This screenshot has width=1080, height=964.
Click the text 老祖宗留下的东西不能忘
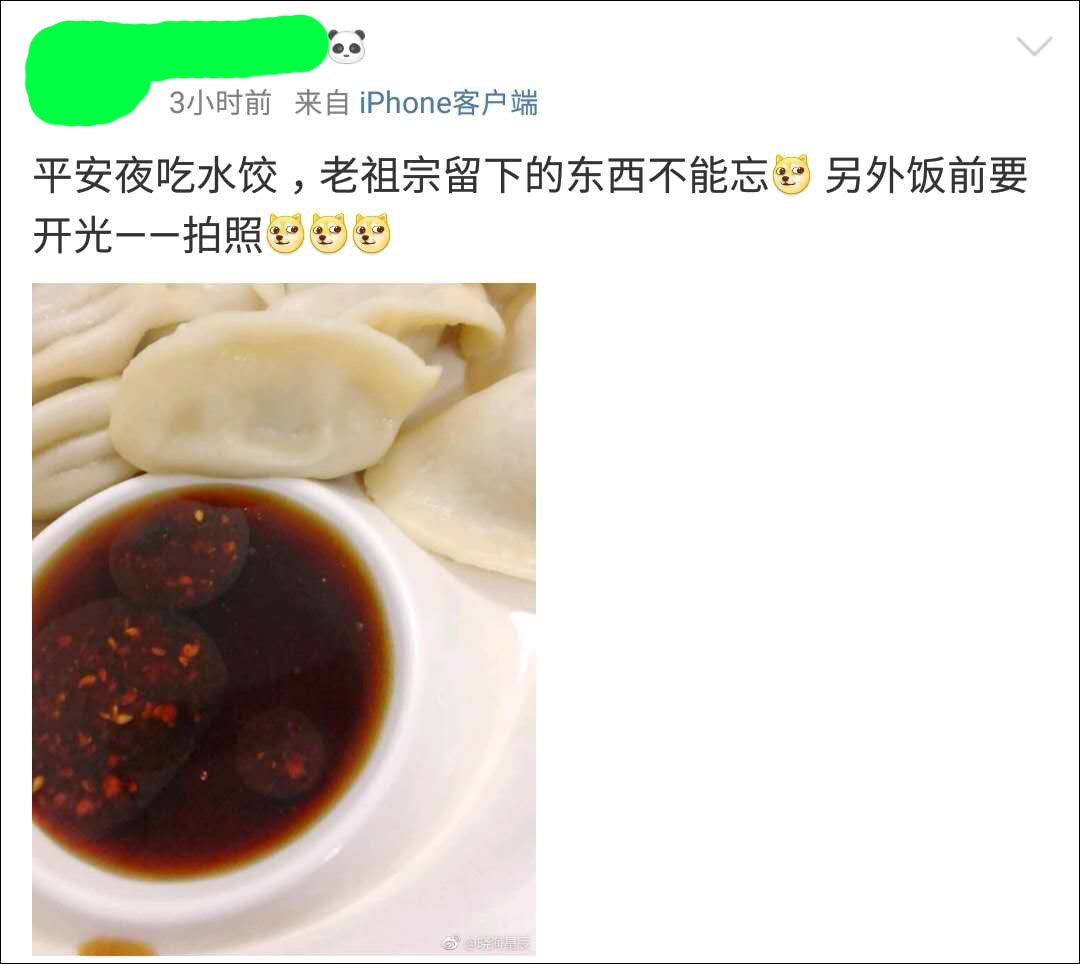tap(544, 176)
